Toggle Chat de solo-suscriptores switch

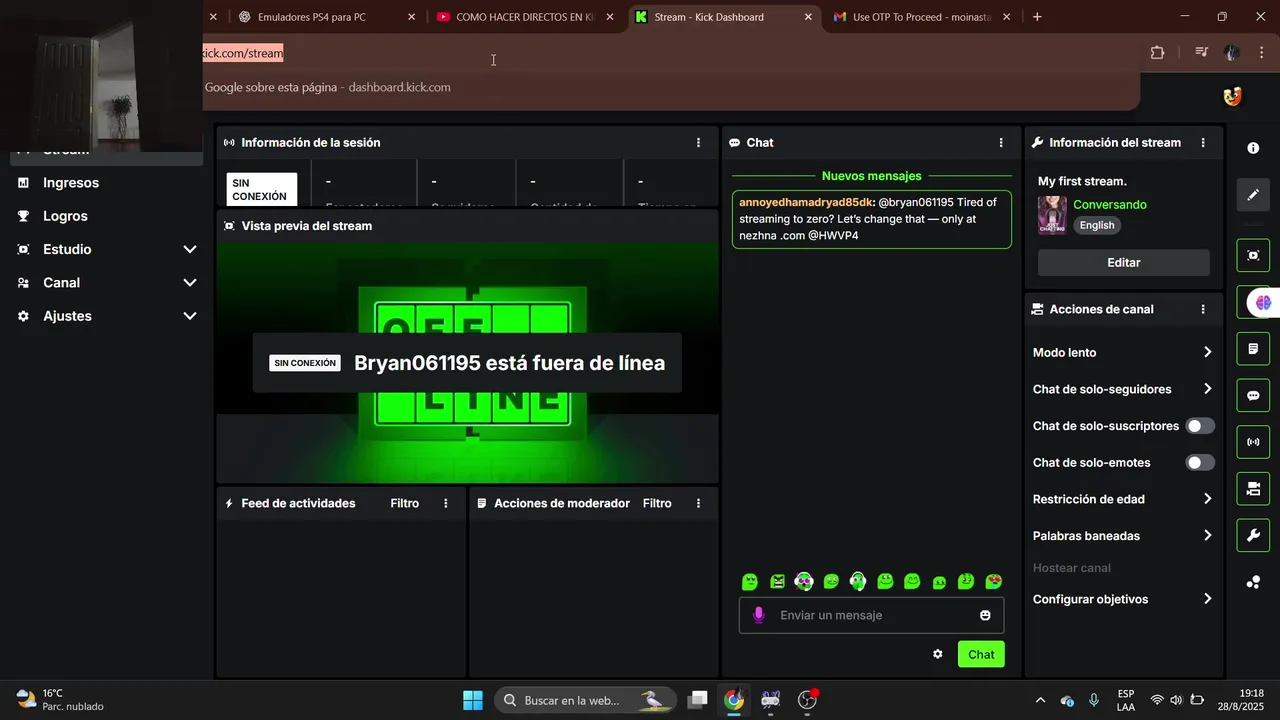coord(1200,426)
